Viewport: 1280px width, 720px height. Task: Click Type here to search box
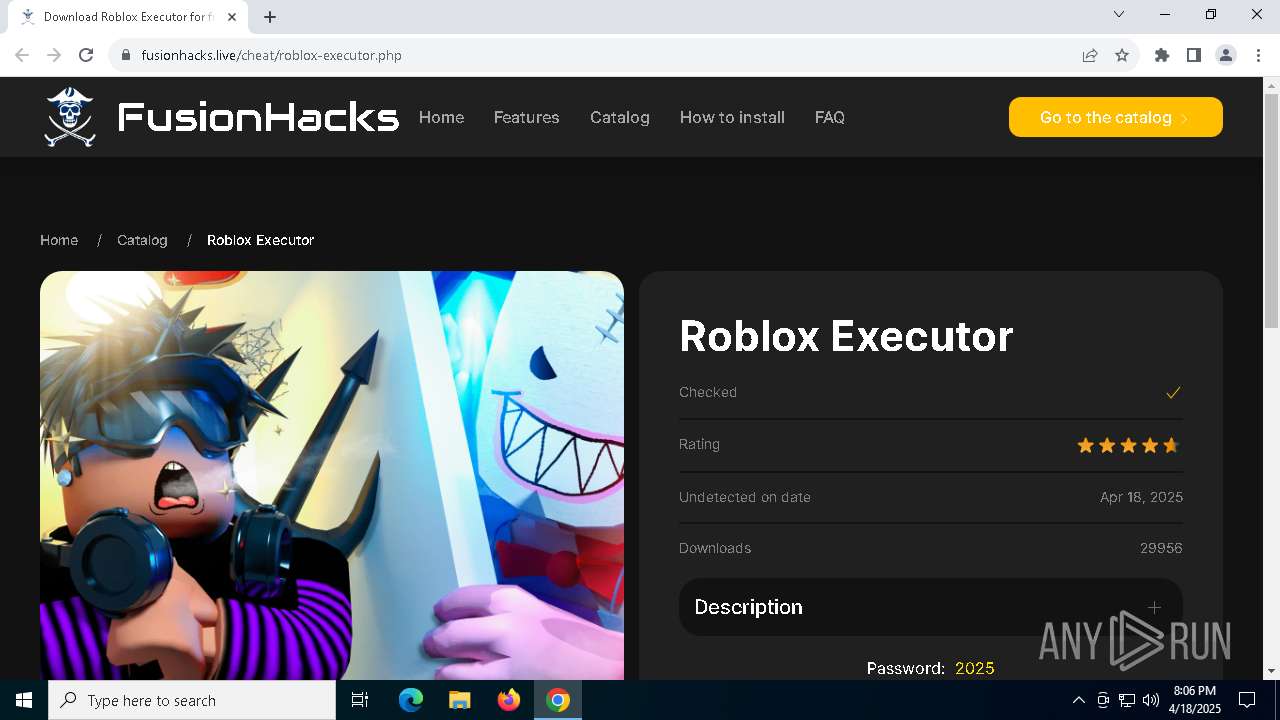[x=192, y=700]
